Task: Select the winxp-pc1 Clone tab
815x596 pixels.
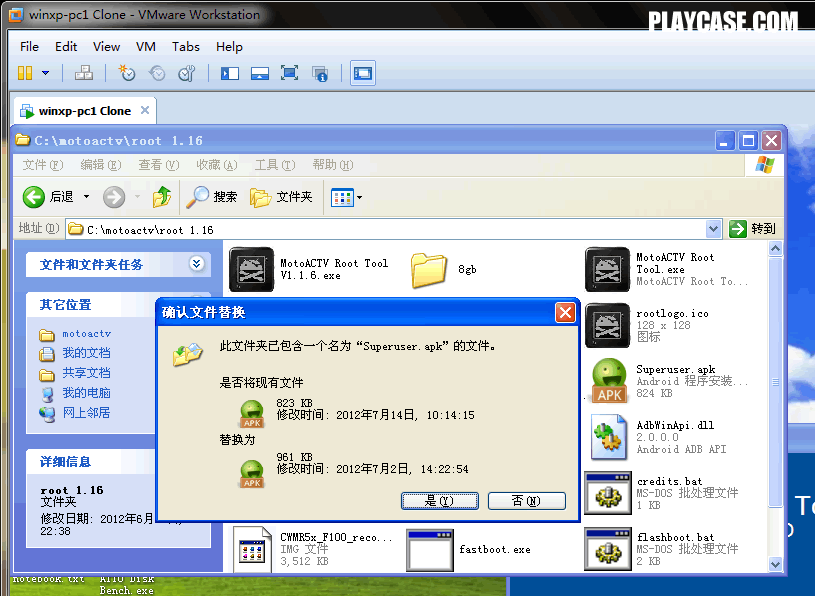Action: pos(84,111)
